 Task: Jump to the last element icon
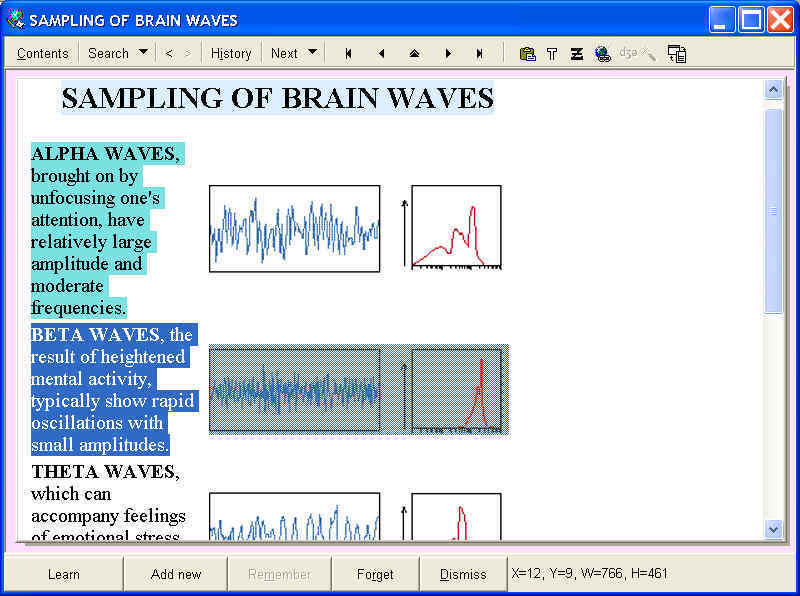[480, 54]
